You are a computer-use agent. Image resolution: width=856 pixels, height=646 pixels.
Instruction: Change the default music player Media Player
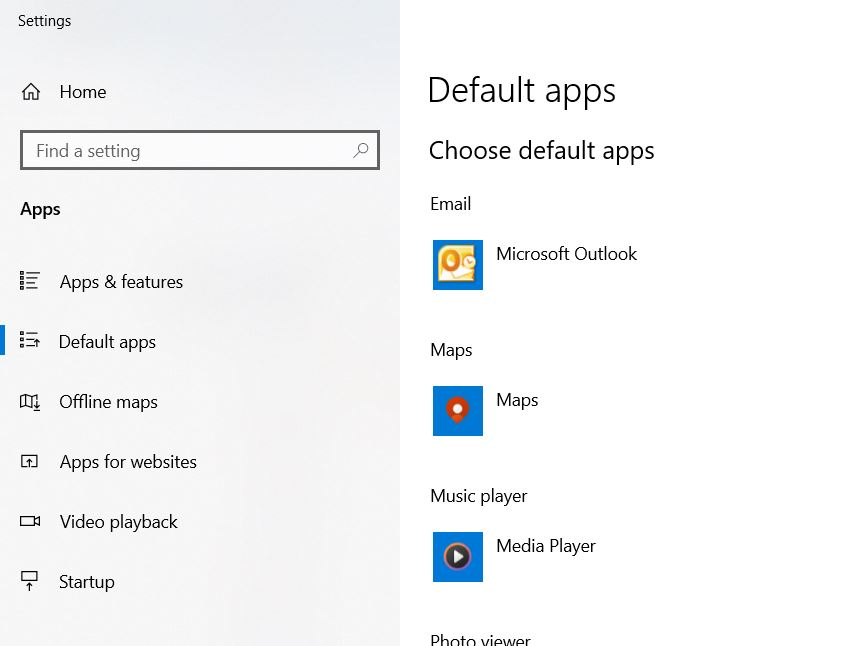tap(514, 556)
